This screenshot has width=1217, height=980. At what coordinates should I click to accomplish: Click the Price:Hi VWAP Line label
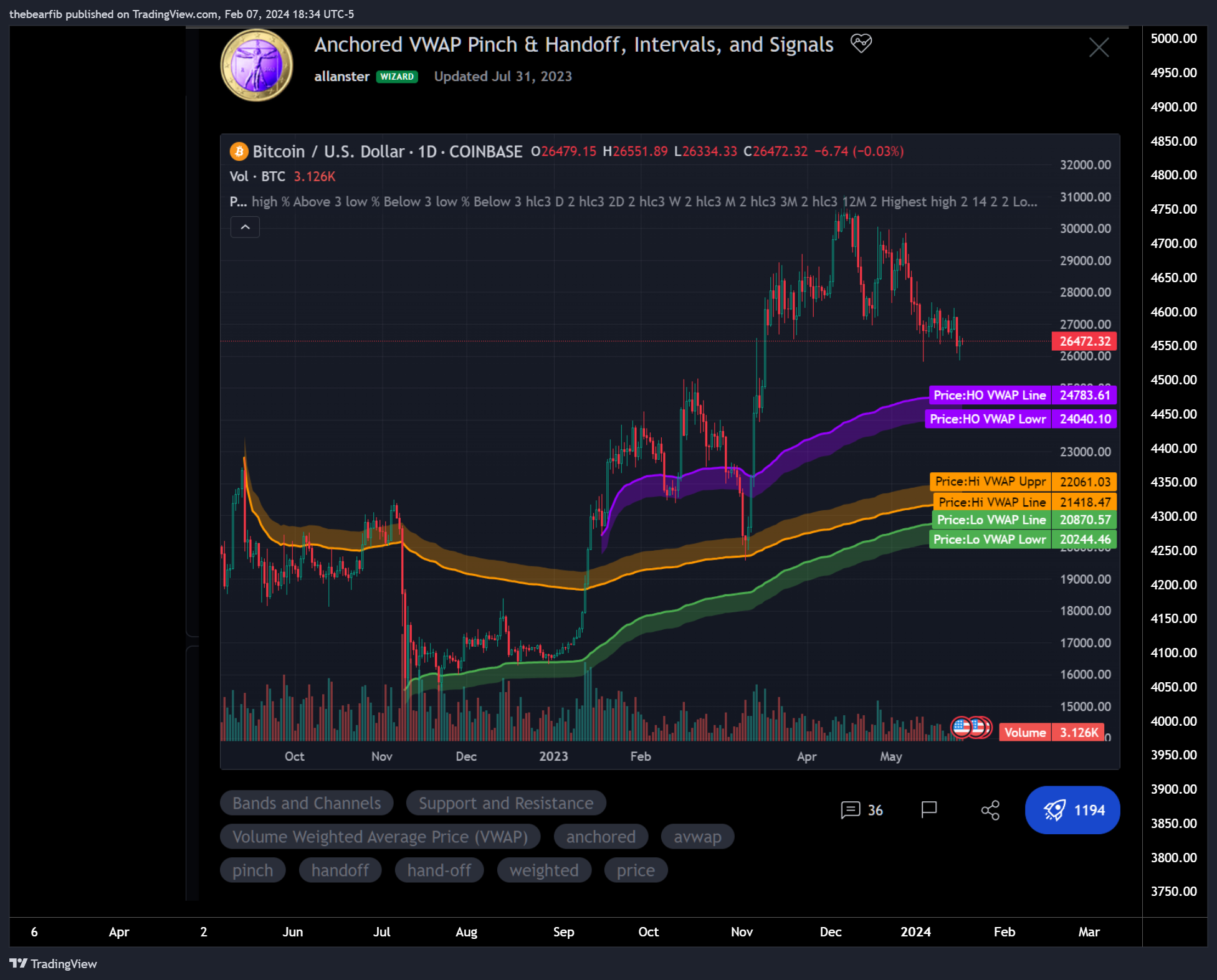(992, 502)
